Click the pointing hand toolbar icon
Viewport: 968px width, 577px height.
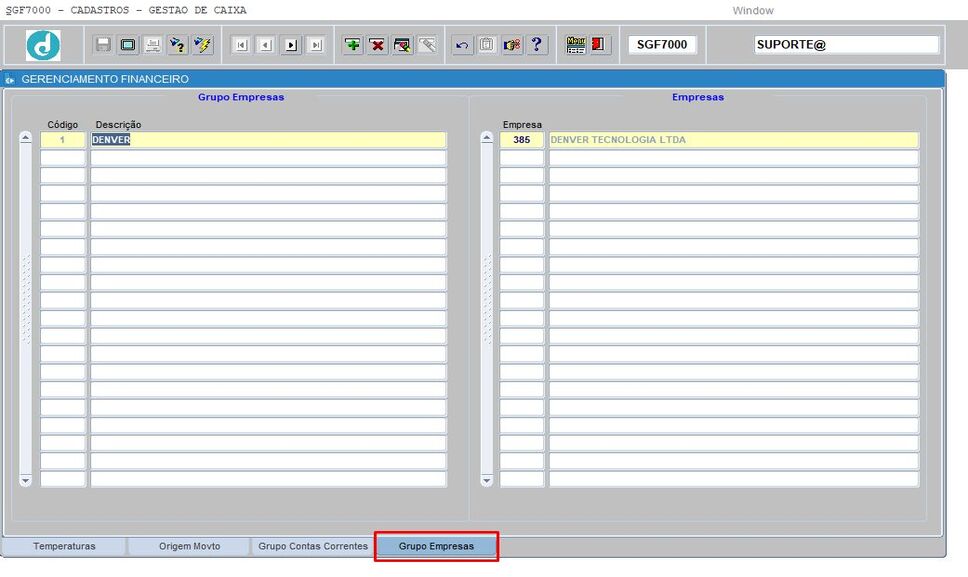tap(512, 44)
